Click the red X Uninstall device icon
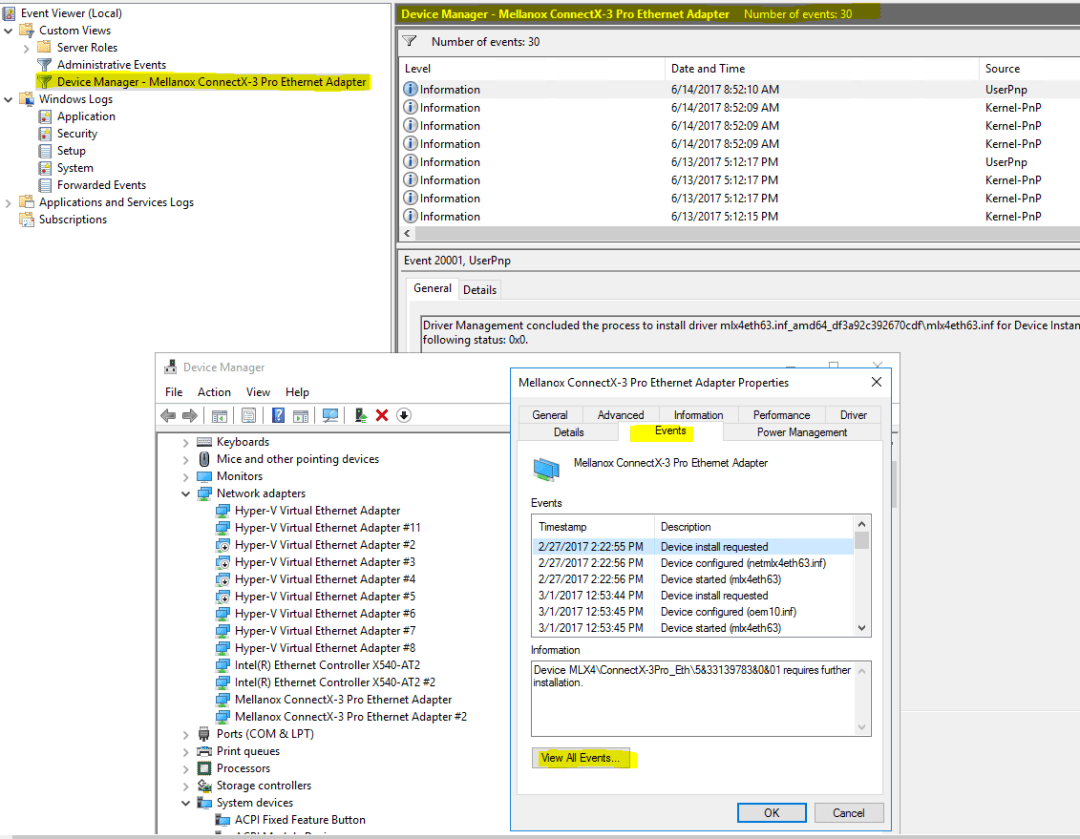Image resolution: width=1080 pixels, height=839 pixels. click(x=382, y=415)
